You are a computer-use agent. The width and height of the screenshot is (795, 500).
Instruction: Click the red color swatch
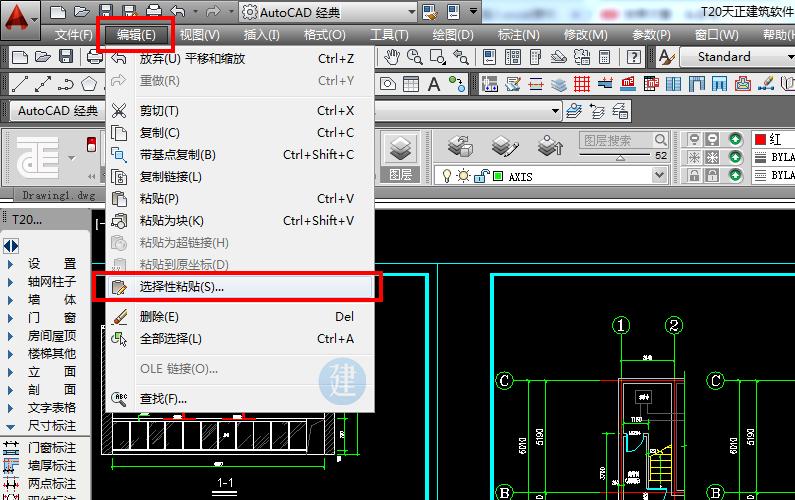760,139
